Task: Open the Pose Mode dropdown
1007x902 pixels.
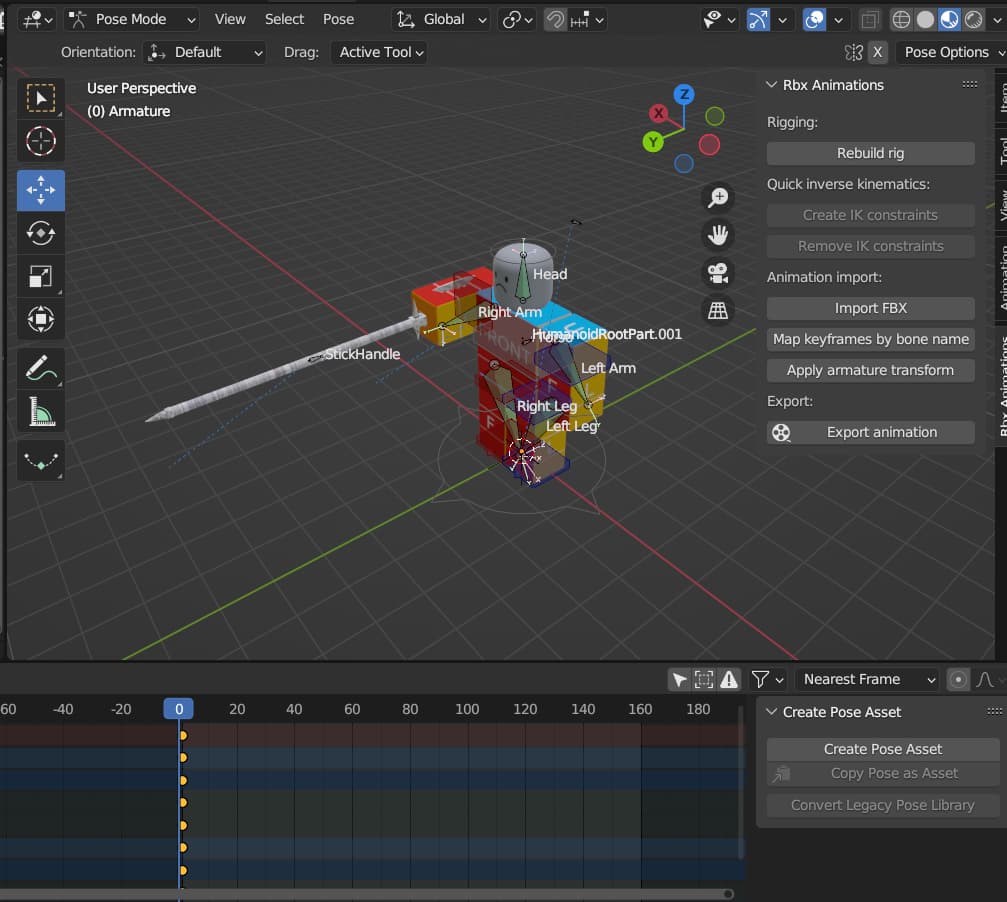Action: pyautogui.click(x=130, y=19)
